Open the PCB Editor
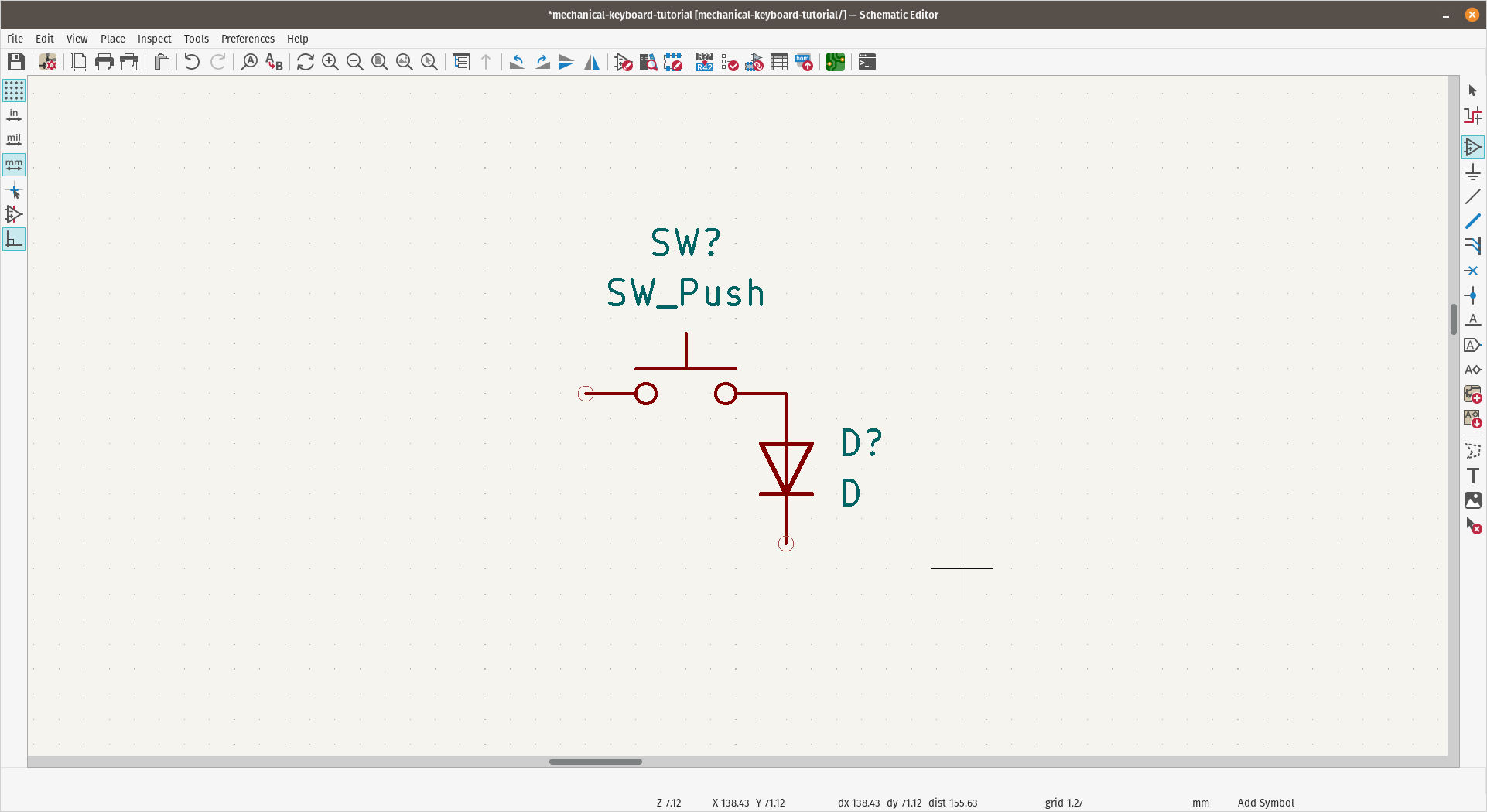Viewport: 1487px width, 812px height. (x=836, y=62)
